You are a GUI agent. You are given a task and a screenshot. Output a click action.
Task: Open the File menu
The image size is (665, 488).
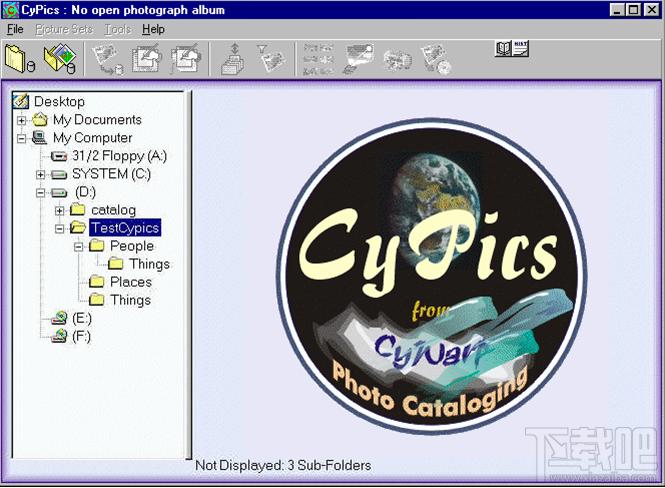(15, 29)
